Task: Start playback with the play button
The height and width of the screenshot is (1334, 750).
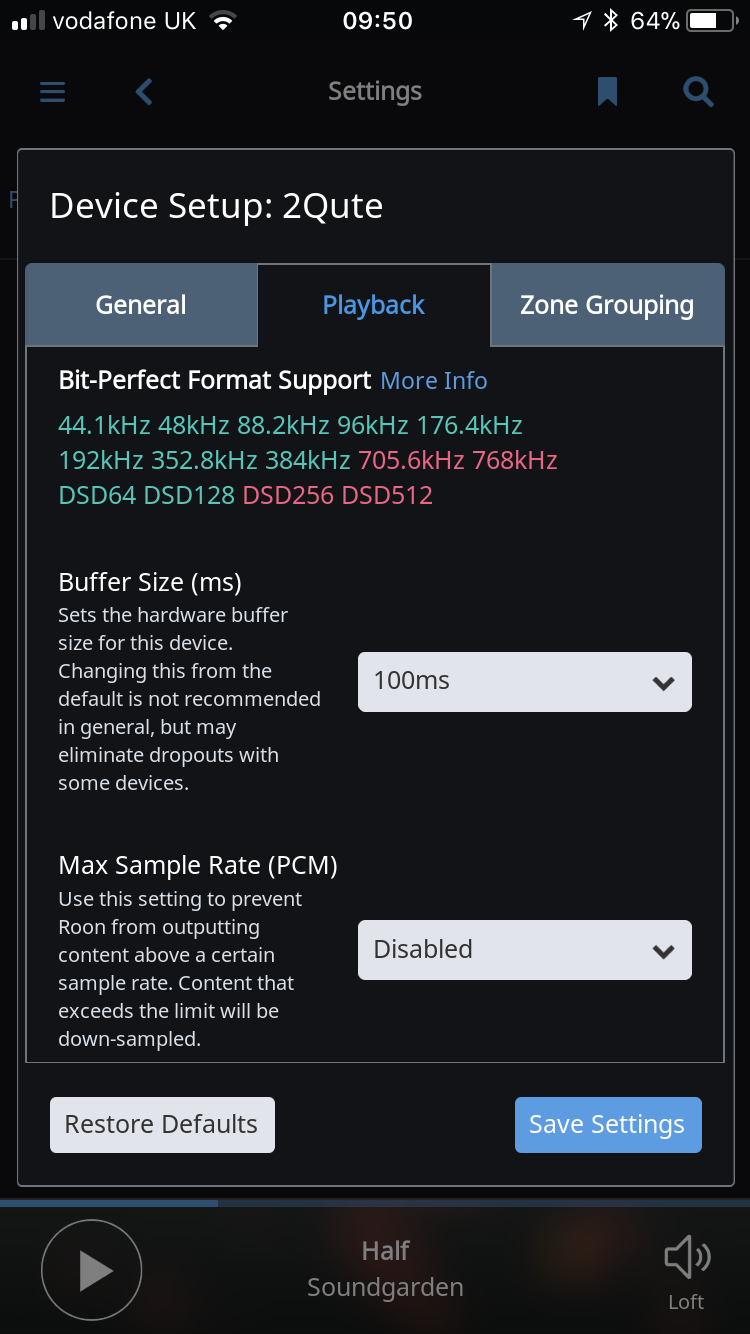Action: (91, 1269)
